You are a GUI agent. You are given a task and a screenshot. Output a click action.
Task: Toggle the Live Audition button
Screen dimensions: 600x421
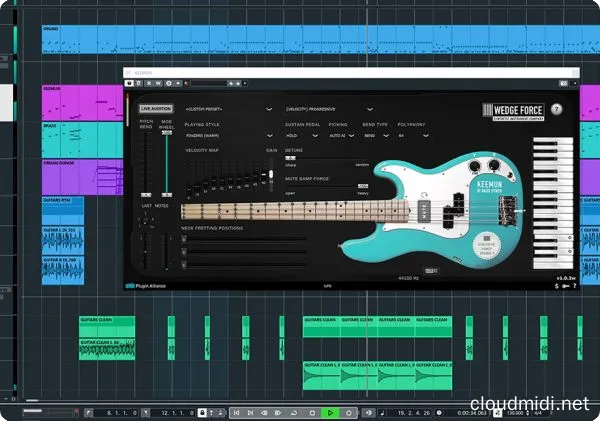(x=155, y=108)
